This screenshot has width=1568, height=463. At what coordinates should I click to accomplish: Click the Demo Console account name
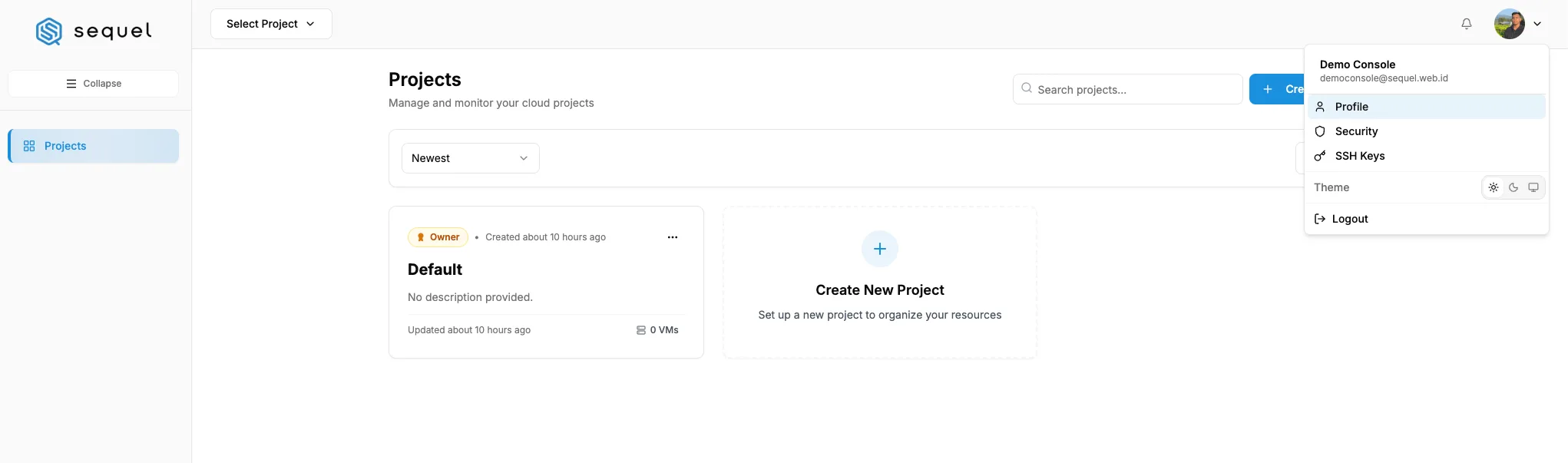pos(1358,64)
